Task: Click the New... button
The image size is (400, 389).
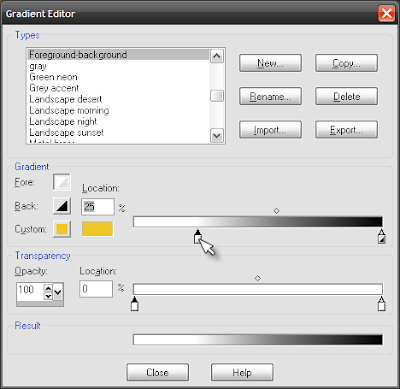Action: [x=270, y=63]
